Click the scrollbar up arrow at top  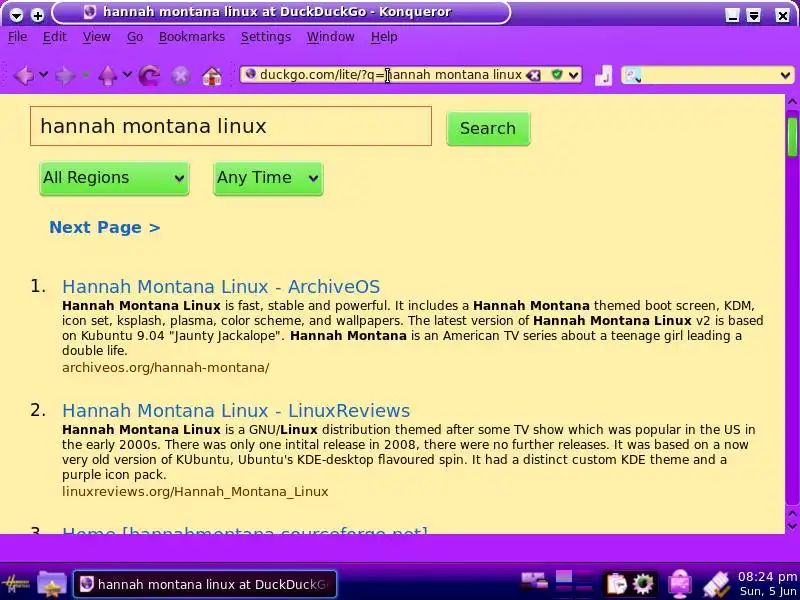pyautogui.click(x=792, y=102)
